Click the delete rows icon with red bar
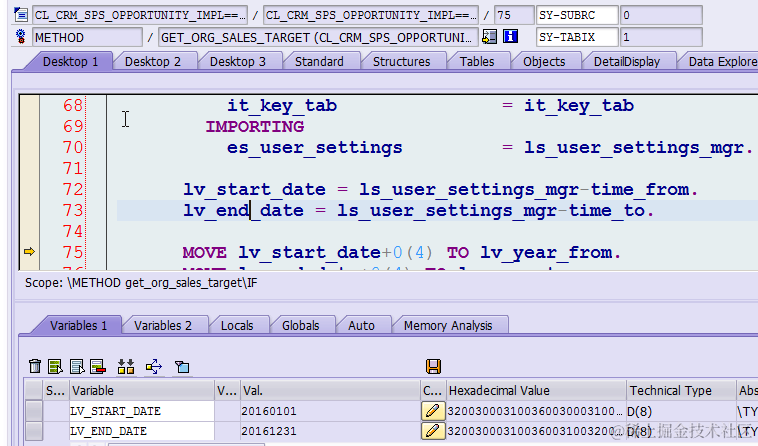758x446 pixels. point(98,366)
